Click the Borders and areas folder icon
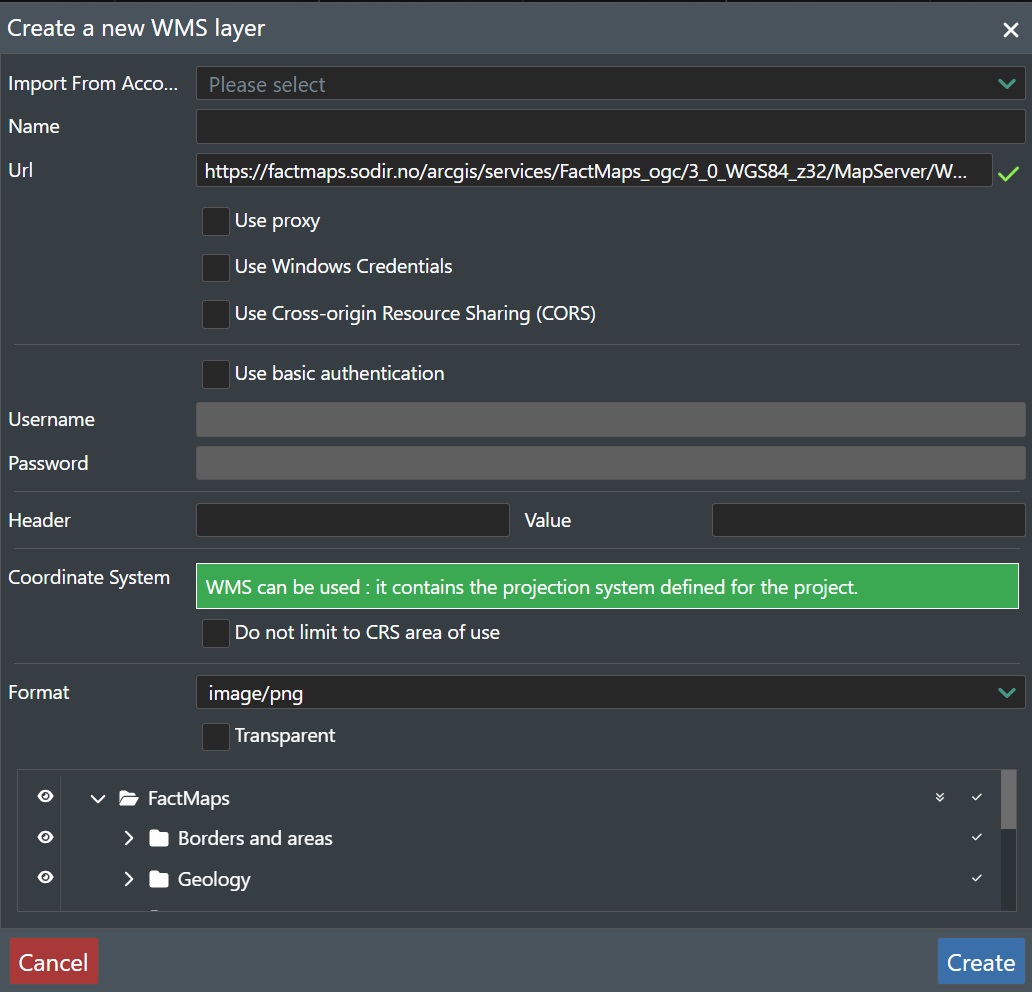1032x992 pixels. coord(159,838)
